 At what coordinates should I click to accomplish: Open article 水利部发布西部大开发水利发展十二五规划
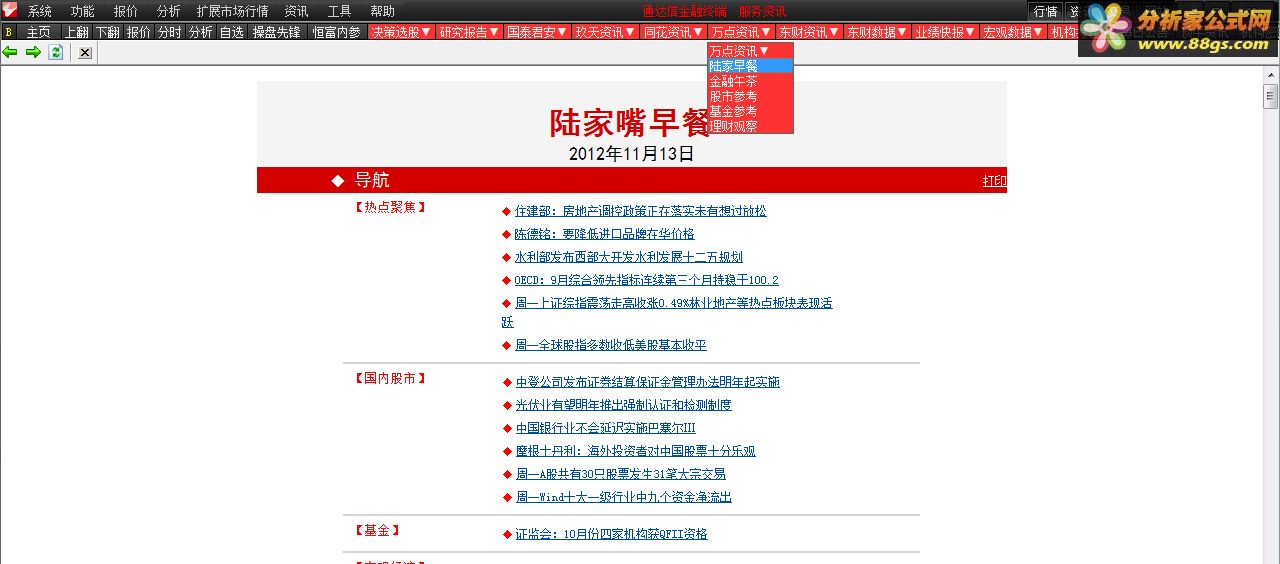coord(628,257)
